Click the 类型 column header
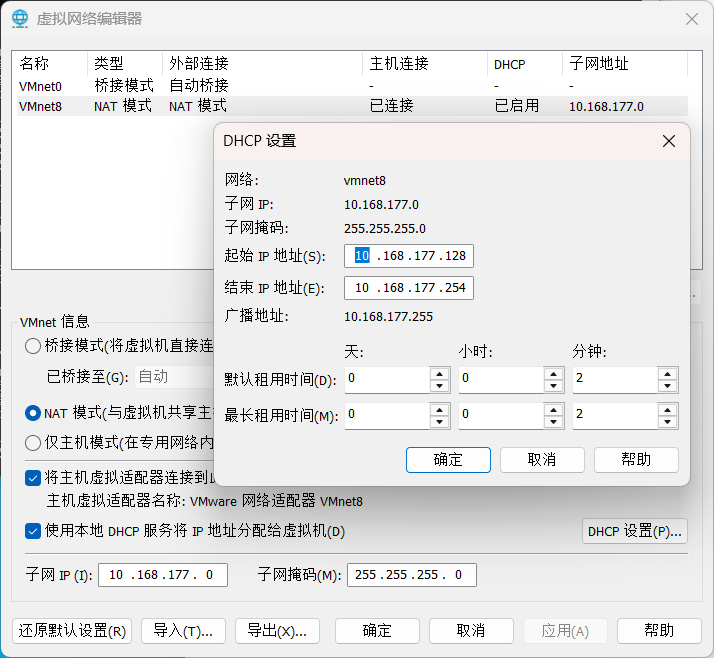Viewport: 714px width, 658px height. click(x=125, y=64)
